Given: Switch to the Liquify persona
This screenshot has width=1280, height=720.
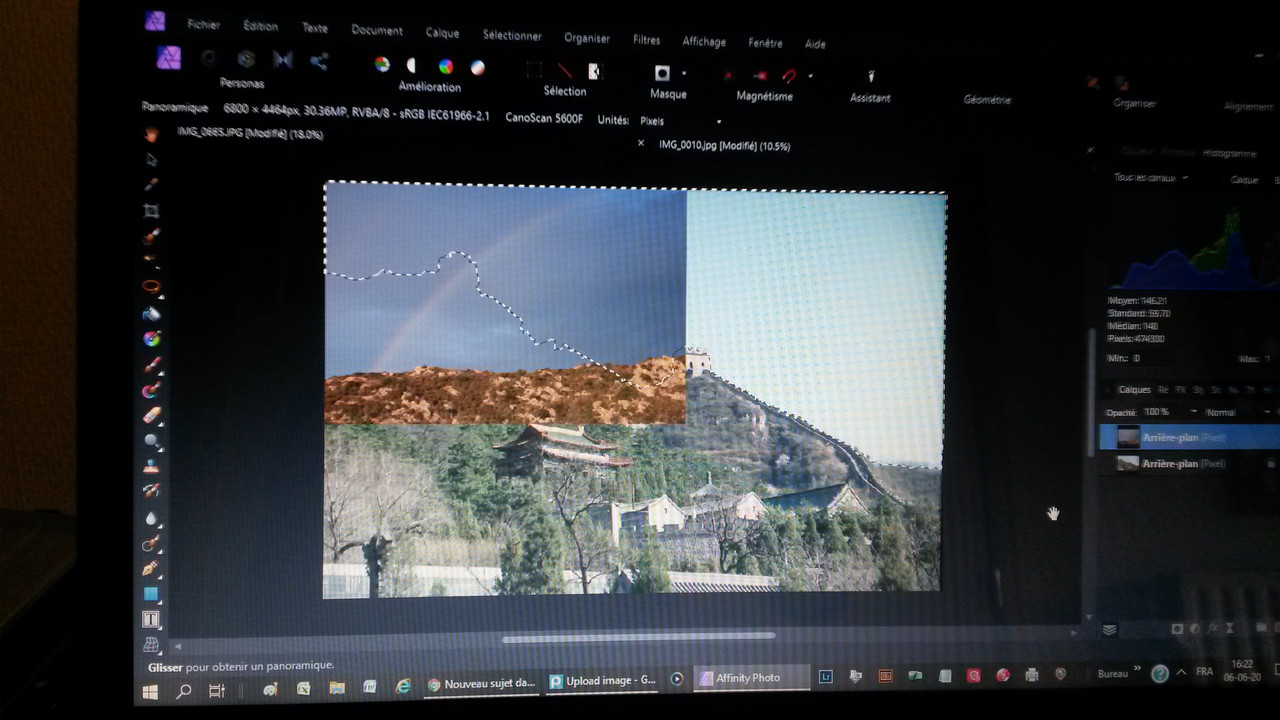Looking at the screenshot, I should pos(209,58).
